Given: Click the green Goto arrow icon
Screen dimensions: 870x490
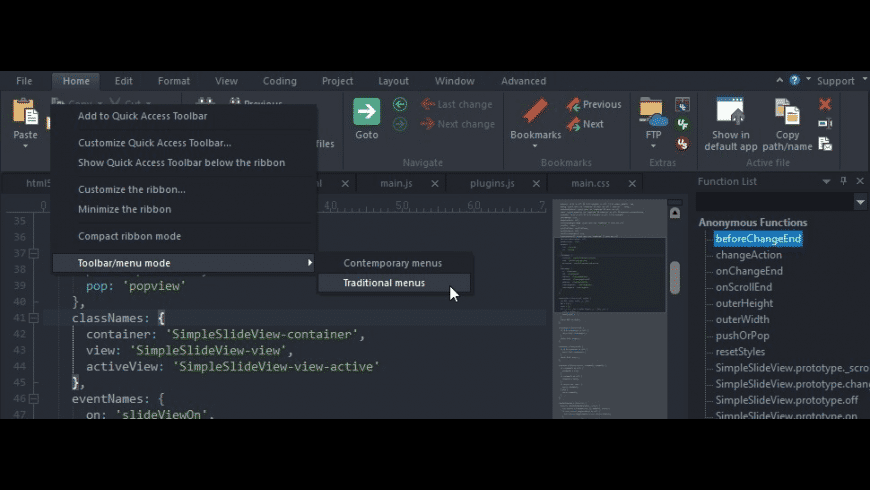Looking at the screenshot, I should 366,112.
